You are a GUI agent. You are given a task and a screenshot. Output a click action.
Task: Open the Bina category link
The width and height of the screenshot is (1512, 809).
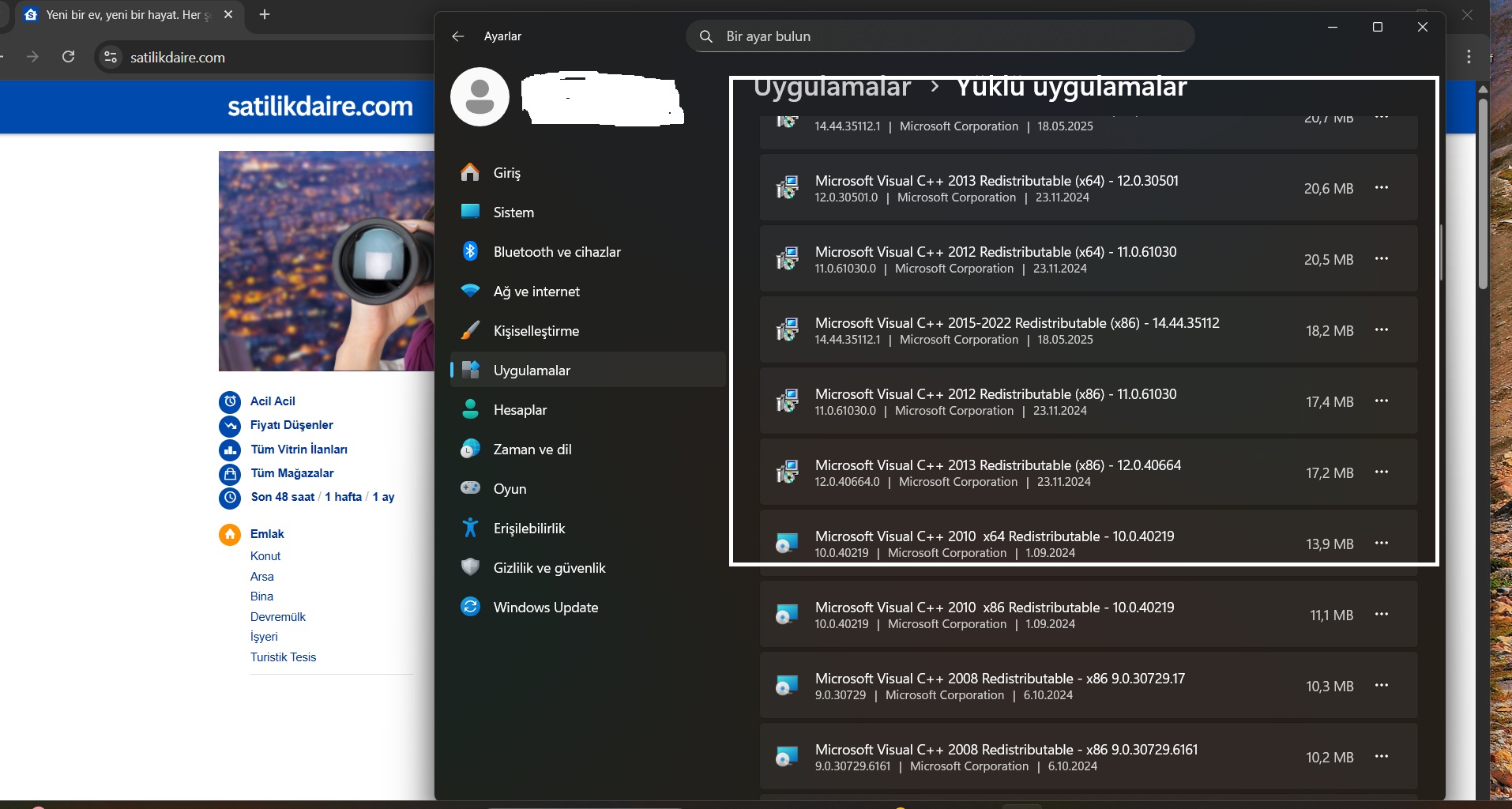coord(261,596)
